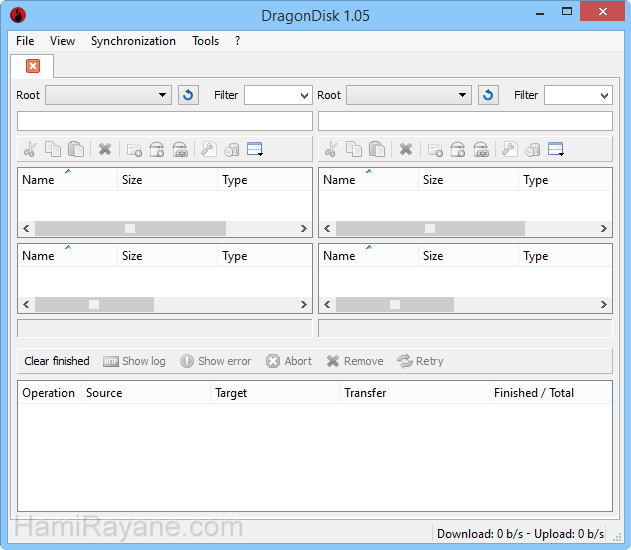Click the Paste icon in right pane toolbar
The width and height of the screenshot is (631, 550).
[x=377, y=150]
